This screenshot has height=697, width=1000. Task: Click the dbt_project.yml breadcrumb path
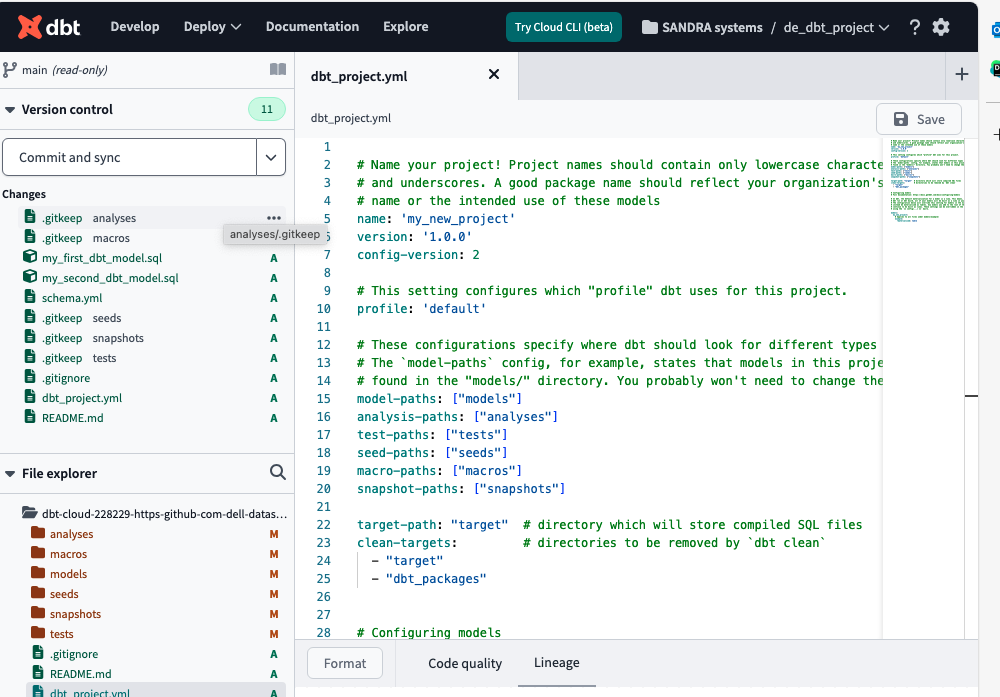coord(351,118)
